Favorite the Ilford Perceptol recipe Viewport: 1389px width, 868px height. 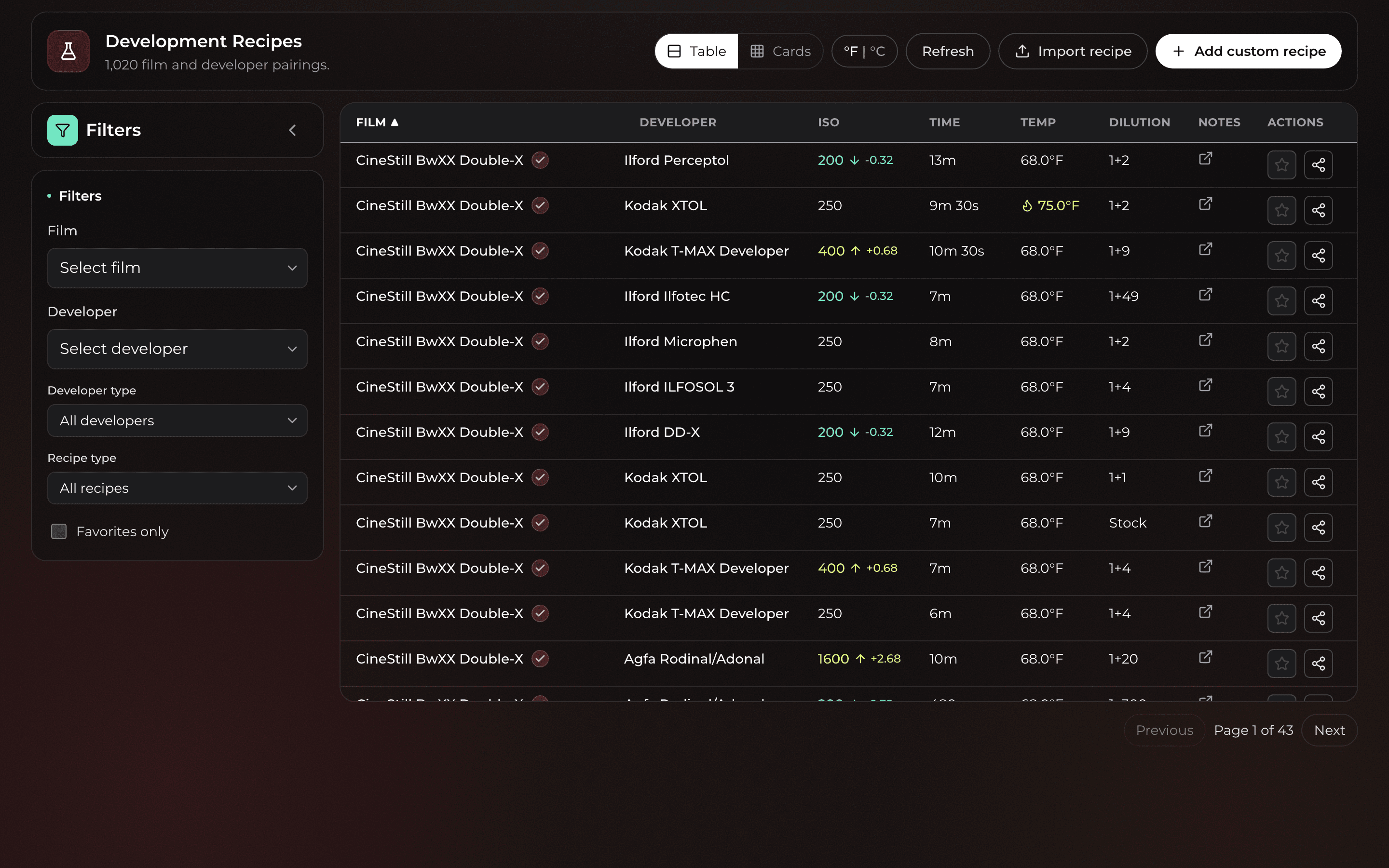coord(1281,165)
